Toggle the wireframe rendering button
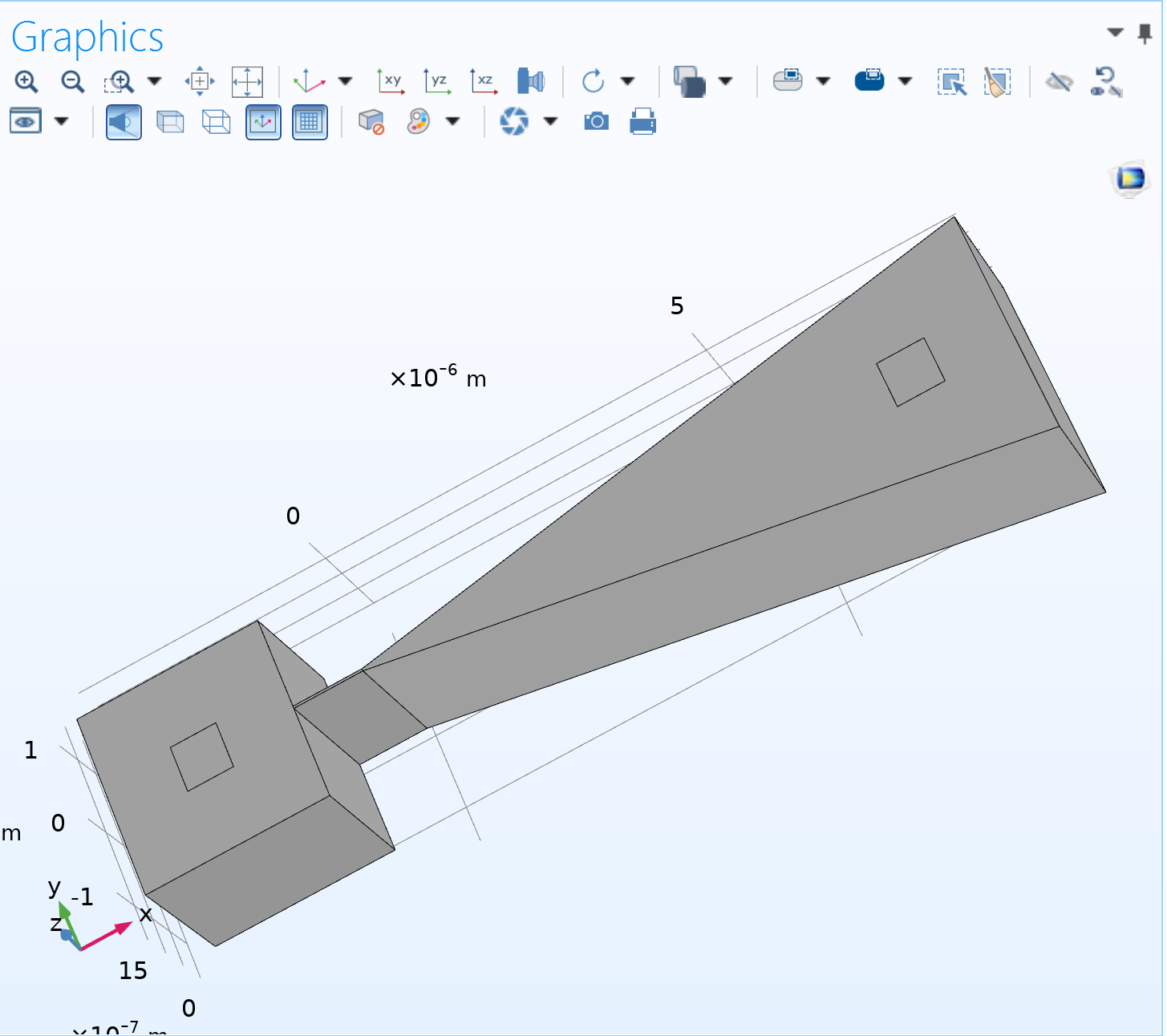The image size is (1167, 1036). click(216, 122)
